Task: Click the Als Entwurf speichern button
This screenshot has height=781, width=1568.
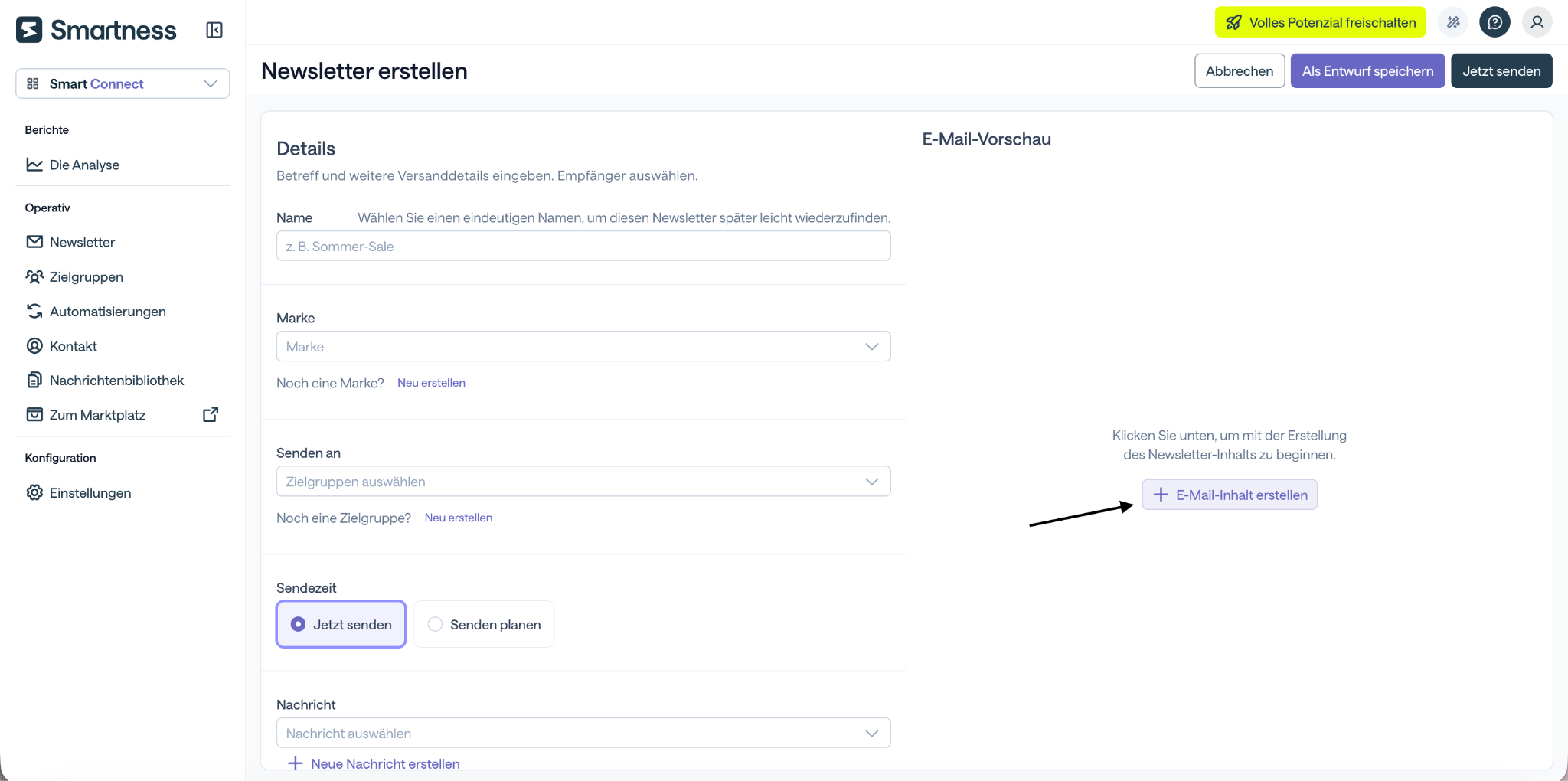Action: click(1367, 70)
